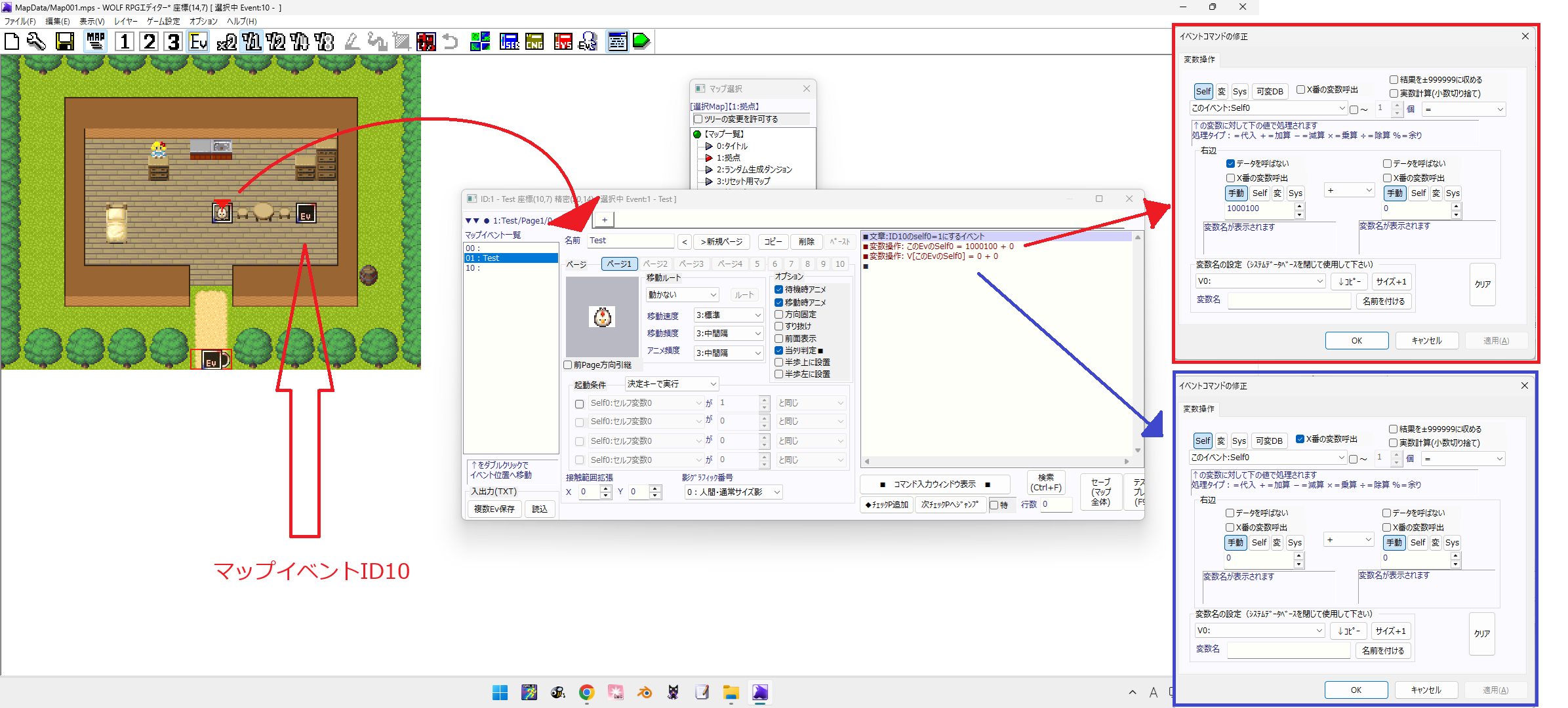Open the common event editor icon

pos(588,42)
